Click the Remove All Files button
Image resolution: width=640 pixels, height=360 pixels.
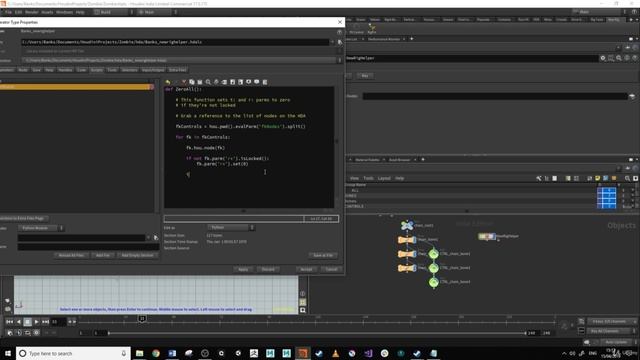(x=71, y=256)
